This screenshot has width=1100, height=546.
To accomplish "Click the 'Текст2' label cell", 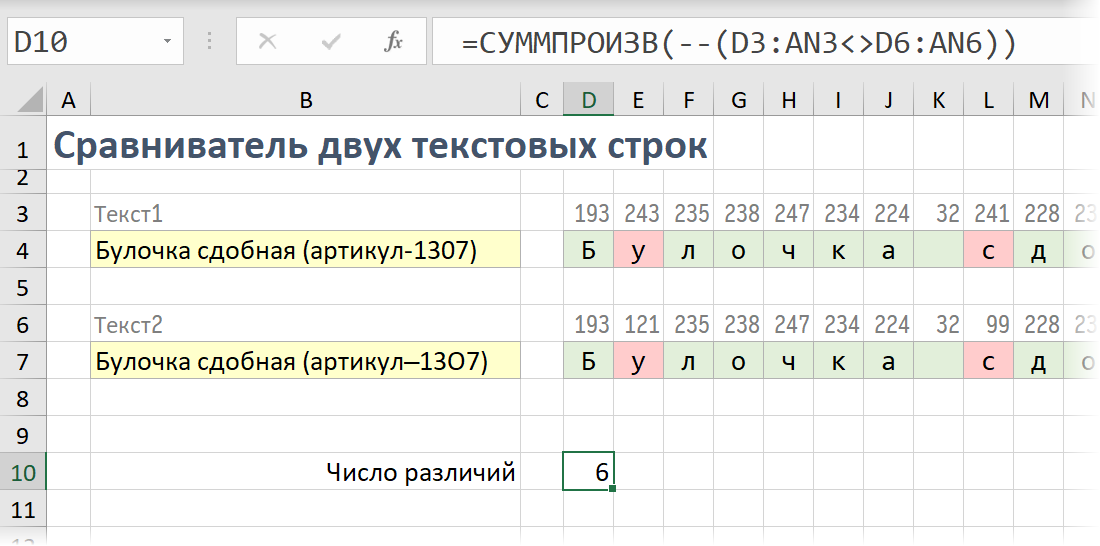I will 305,324.
